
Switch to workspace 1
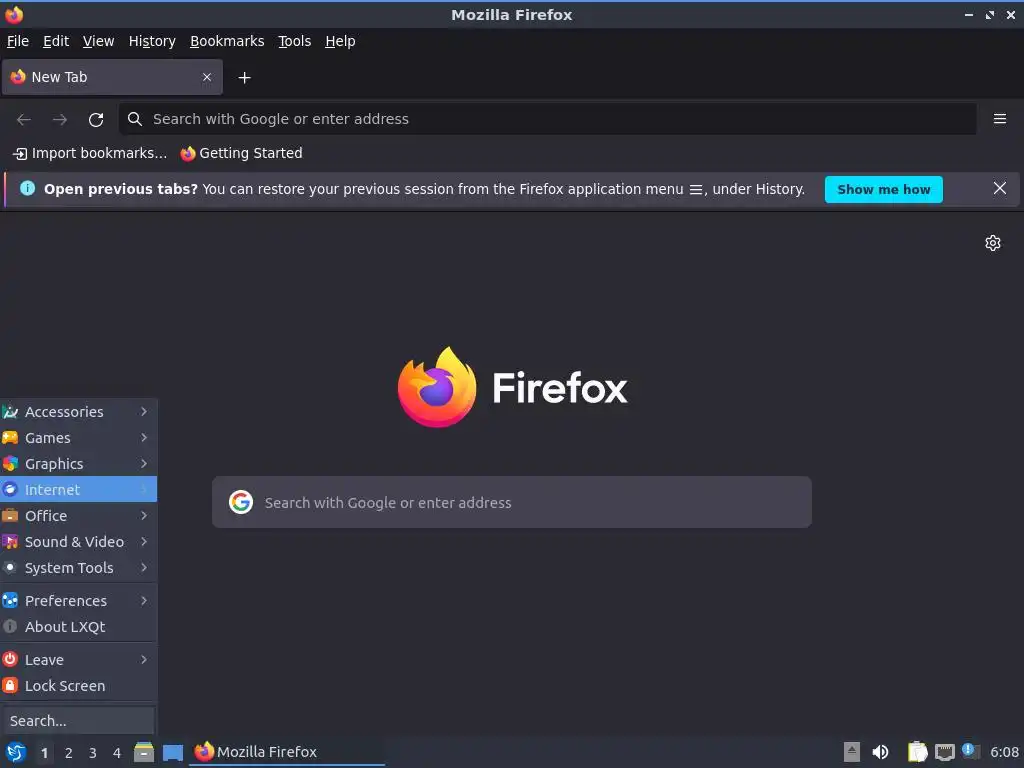click(44, 753)
